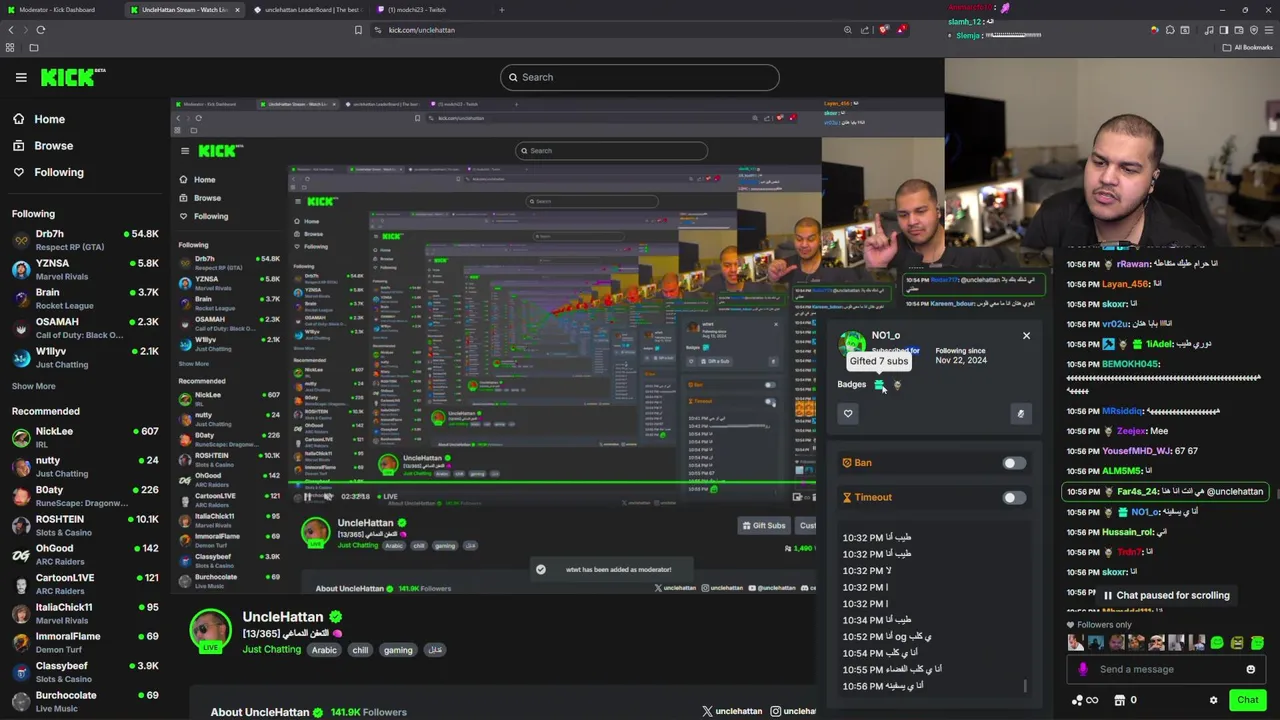Open browser extensions puzzle icon
Image resolution: width=1280 pixels, height=720 pixels.
pos(1170,30)
